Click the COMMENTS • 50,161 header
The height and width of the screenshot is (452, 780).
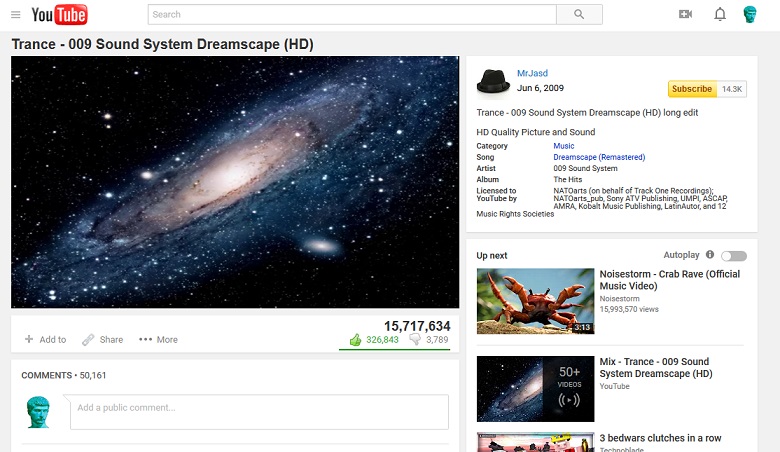(64, 375)
